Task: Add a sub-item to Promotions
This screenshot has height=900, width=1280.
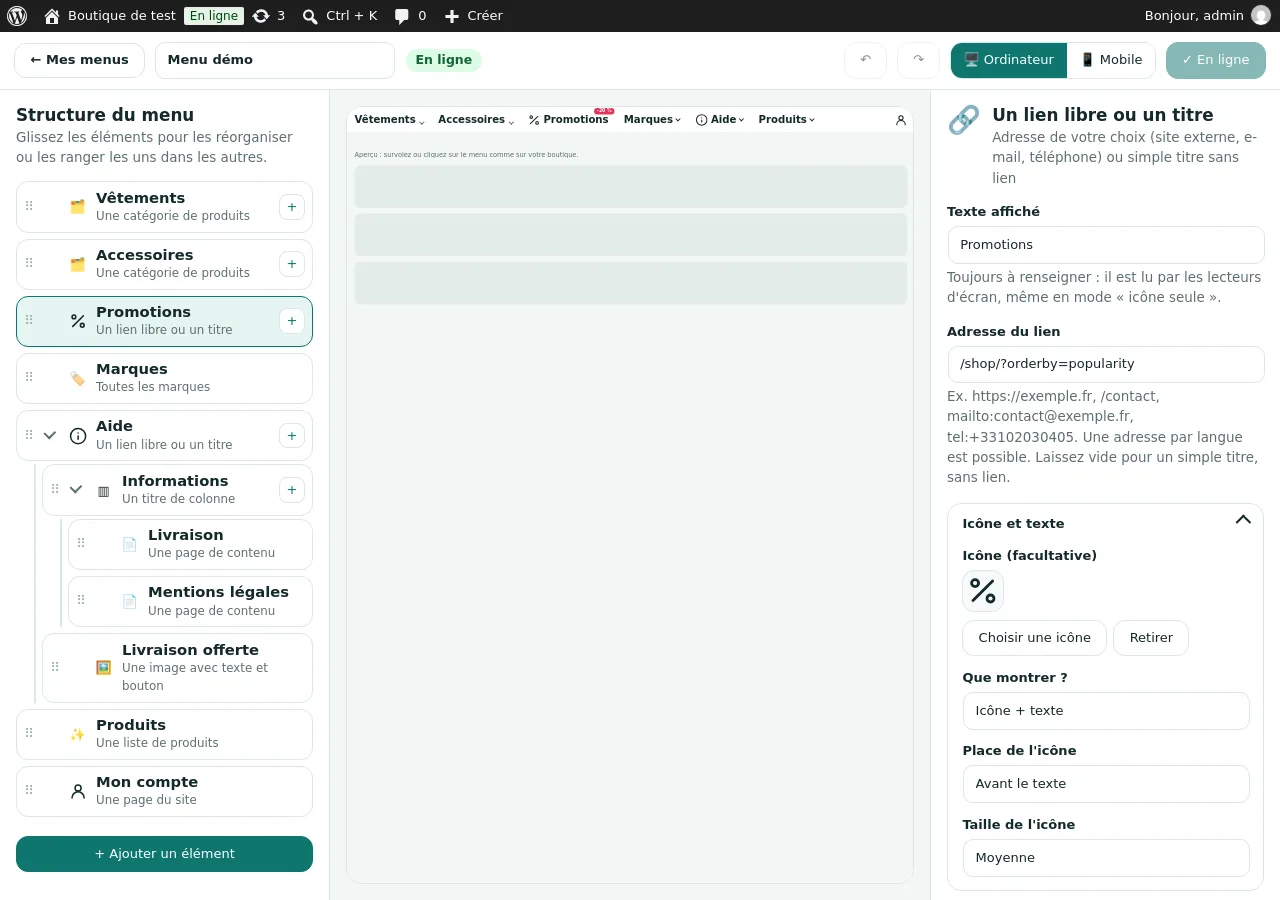Action: pyautogui.click(x=292, y=321)
